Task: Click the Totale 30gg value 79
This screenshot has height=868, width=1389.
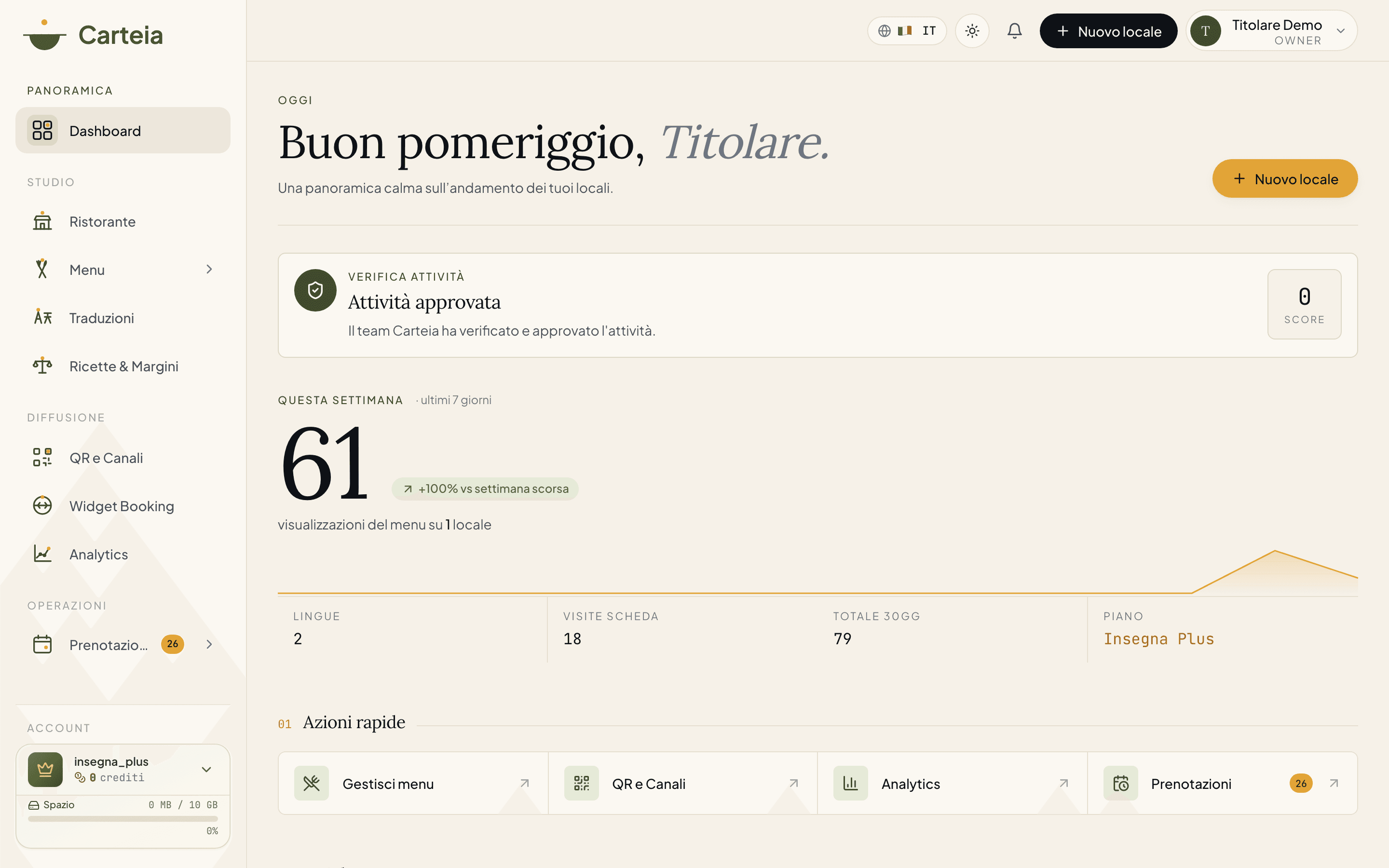Action: (842, 638)
